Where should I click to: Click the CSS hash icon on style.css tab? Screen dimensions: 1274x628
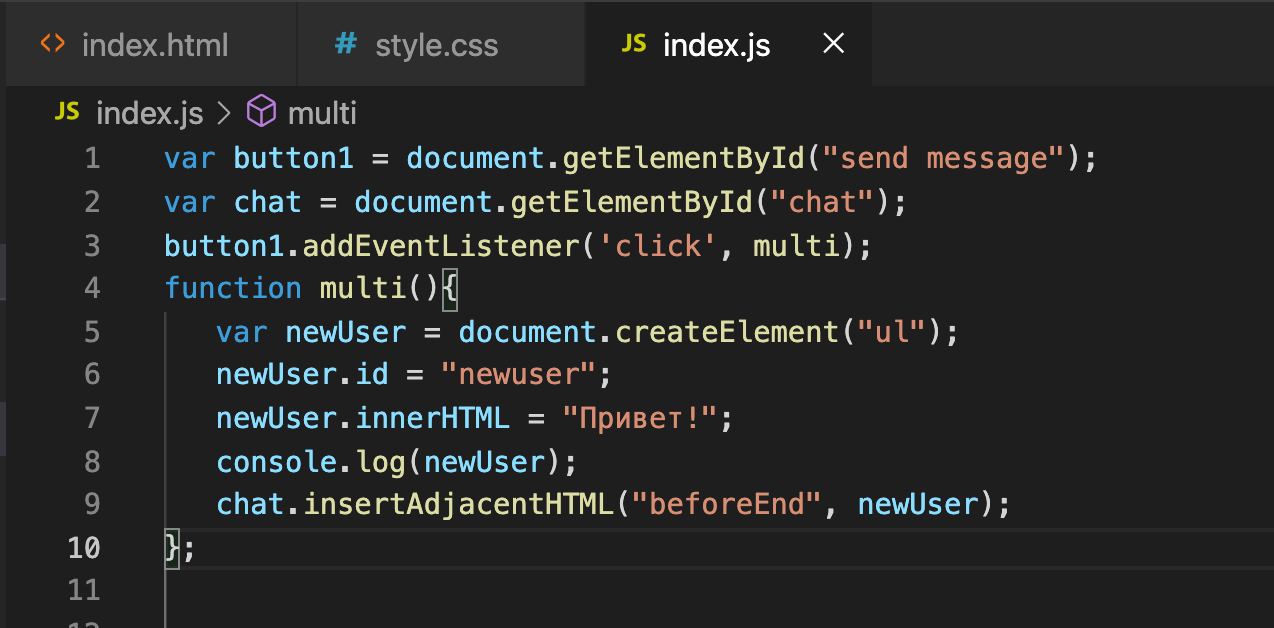(x=346, y=44)
